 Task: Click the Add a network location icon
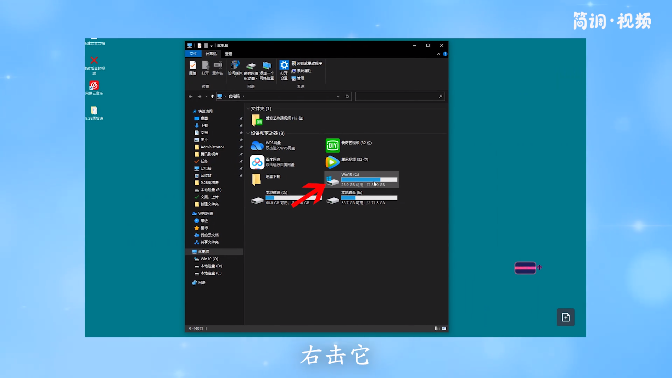click(267, 70)
